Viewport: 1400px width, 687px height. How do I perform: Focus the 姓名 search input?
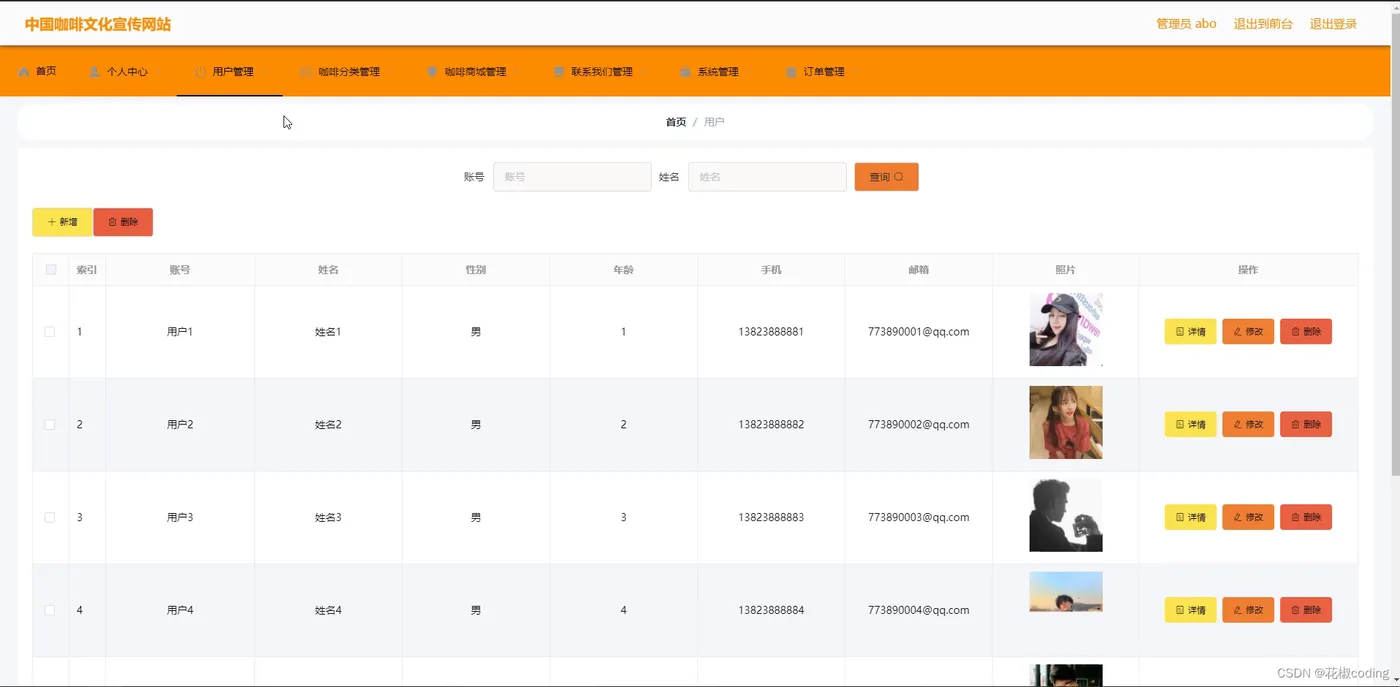[x=767, y=177]
